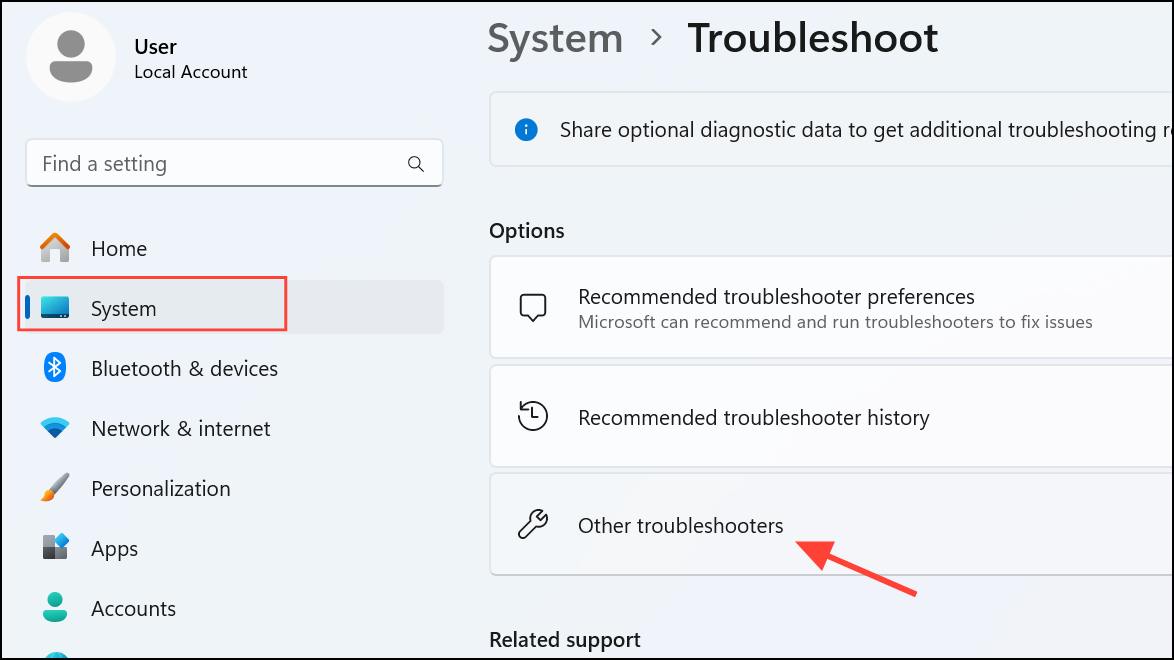
Task: Select the Troubleshoot page title
Action: (812, 38)
